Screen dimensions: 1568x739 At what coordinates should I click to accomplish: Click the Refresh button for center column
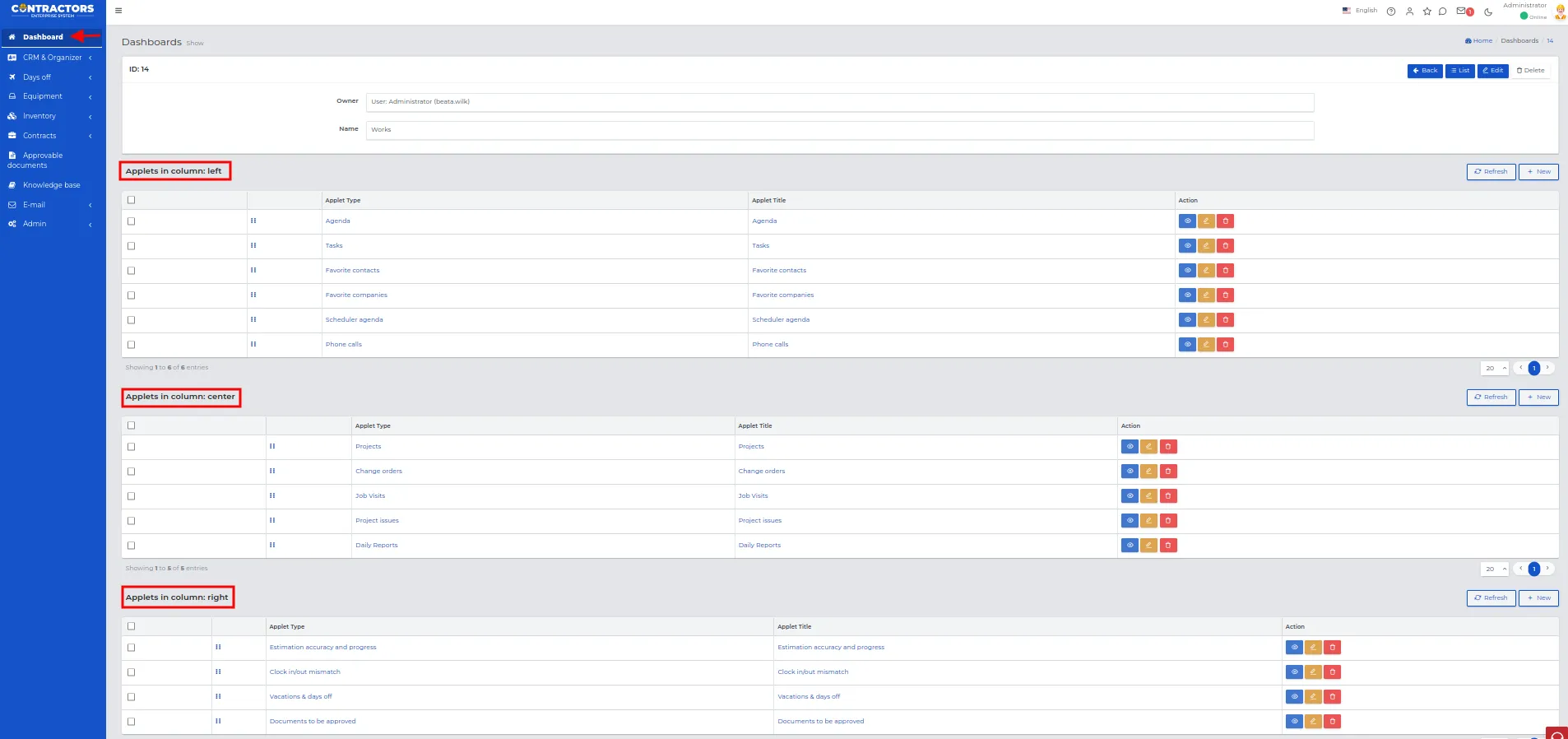(1491, 397)
